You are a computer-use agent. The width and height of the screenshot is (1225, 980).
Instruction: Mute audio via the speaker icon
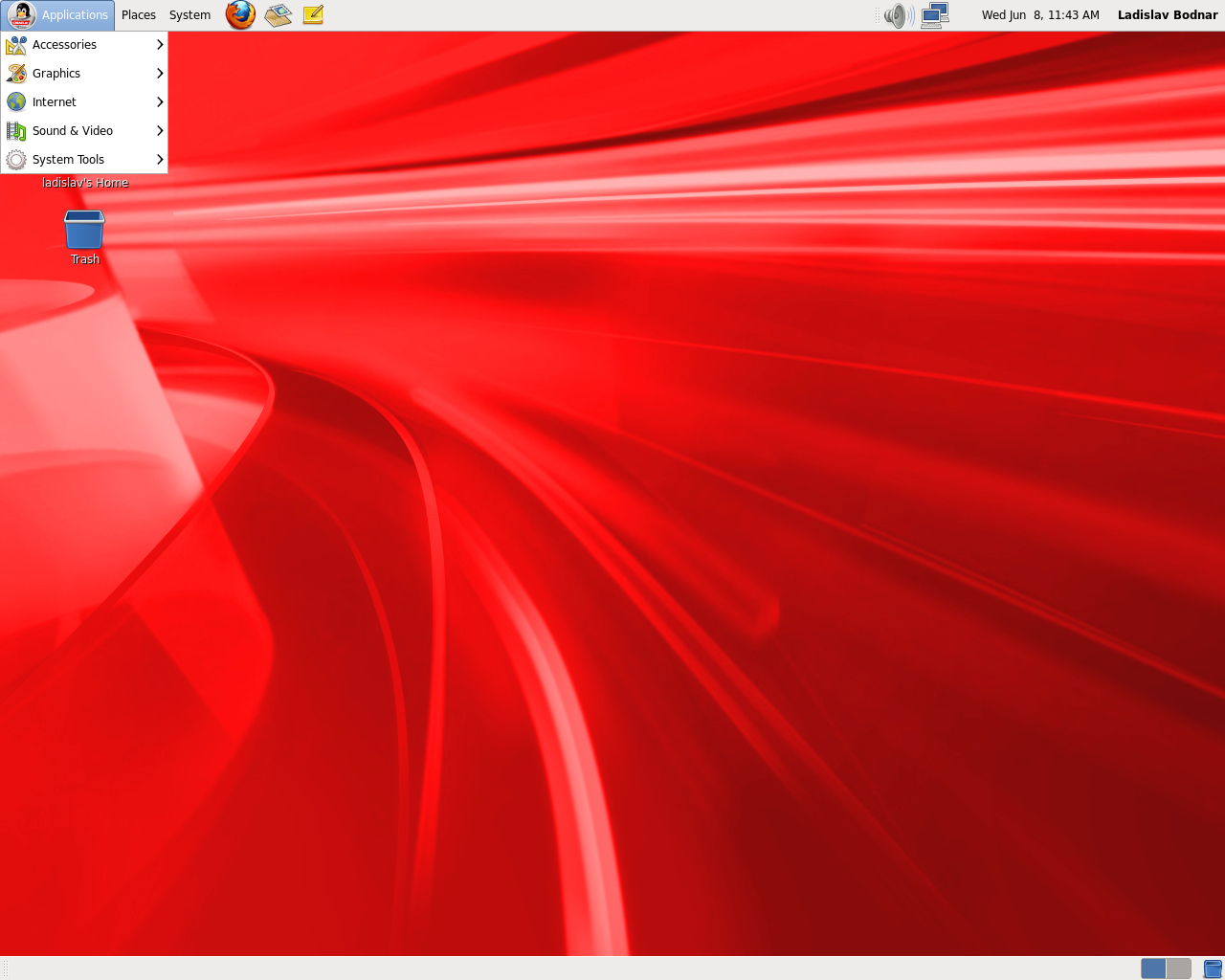coord(896,15)
